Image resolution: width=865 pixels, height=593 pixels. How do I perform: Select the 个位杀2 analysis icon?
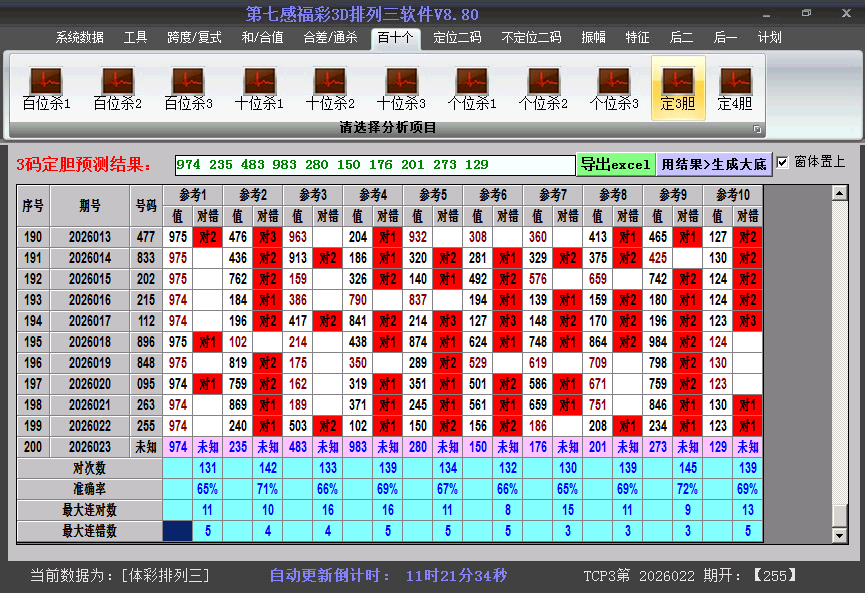542,83
